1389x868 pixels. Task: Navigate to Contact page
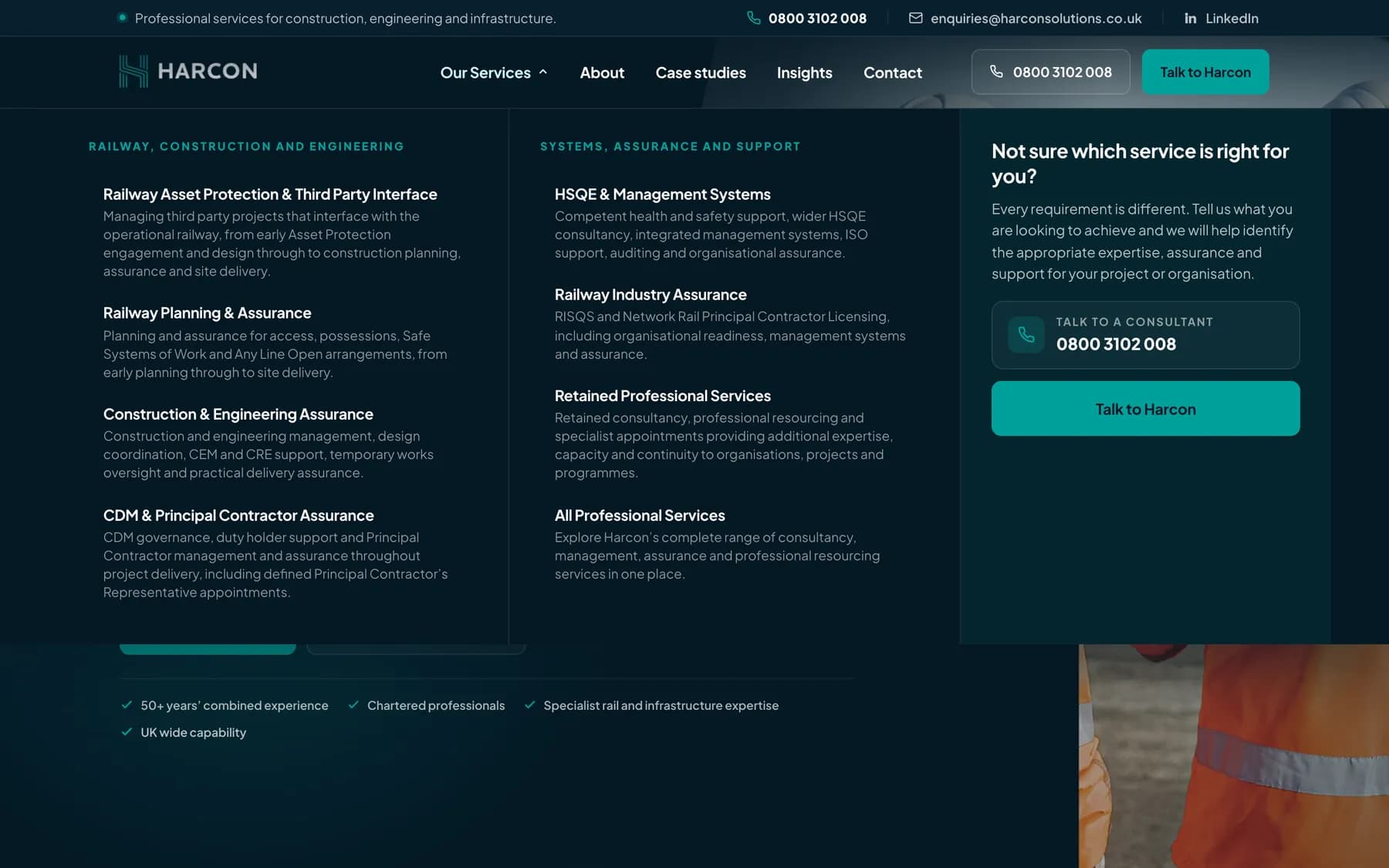pyautogui.click(x=893, y=73)
